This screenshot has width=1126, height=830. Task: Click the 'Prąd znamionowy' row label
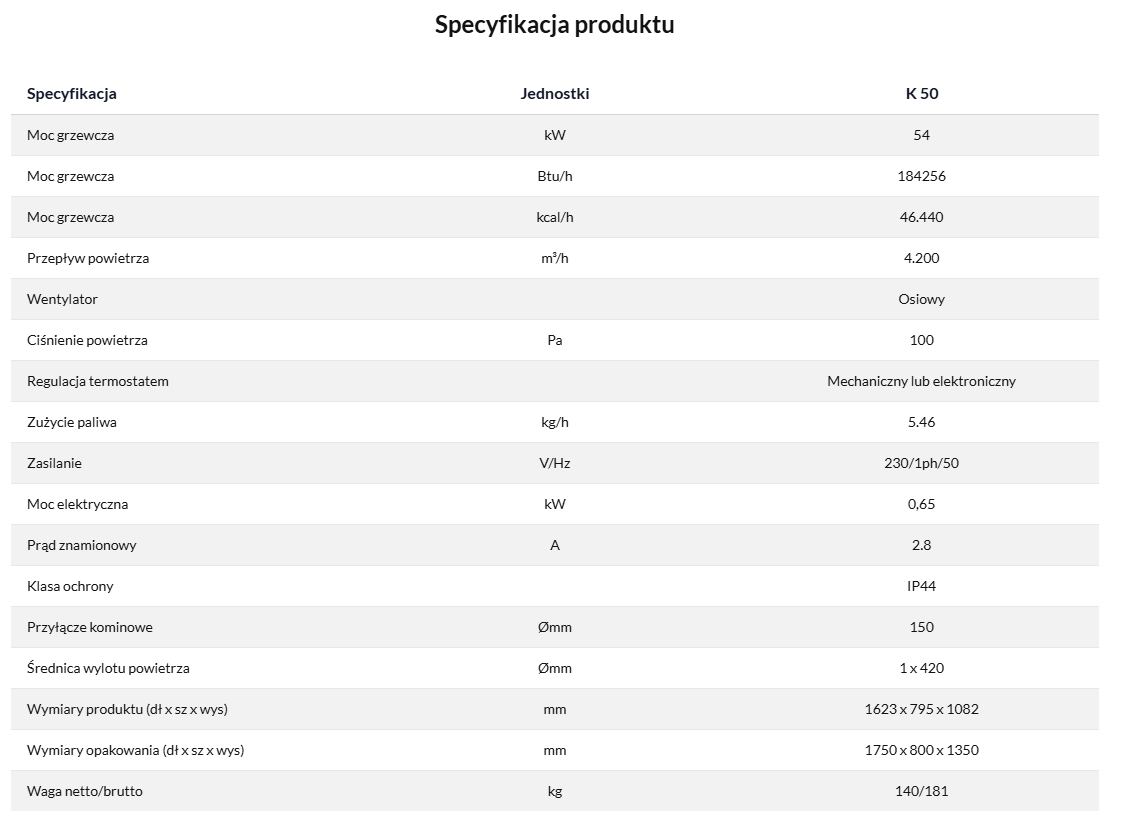[82, 545]
